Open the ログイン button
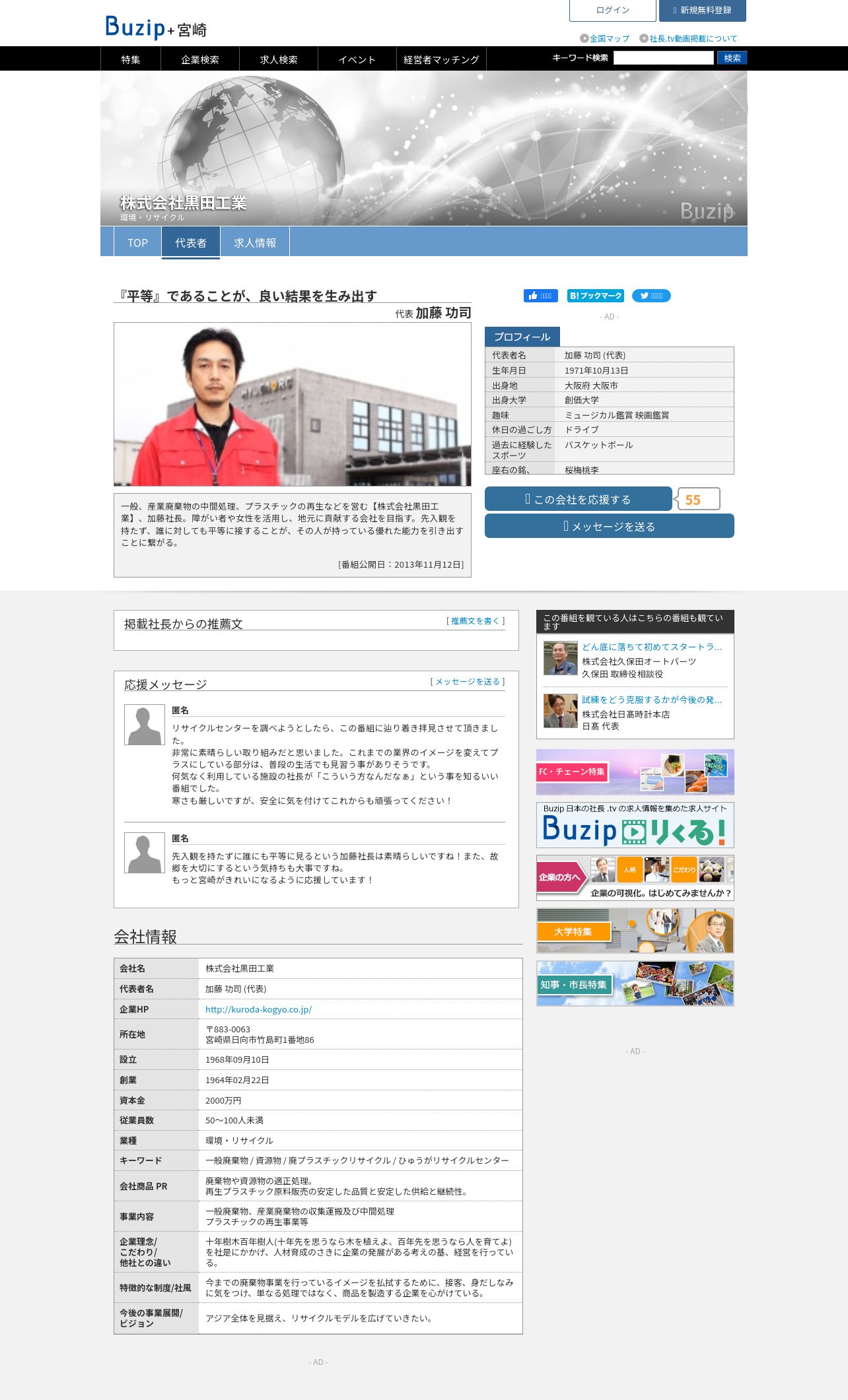 (613, 11)
